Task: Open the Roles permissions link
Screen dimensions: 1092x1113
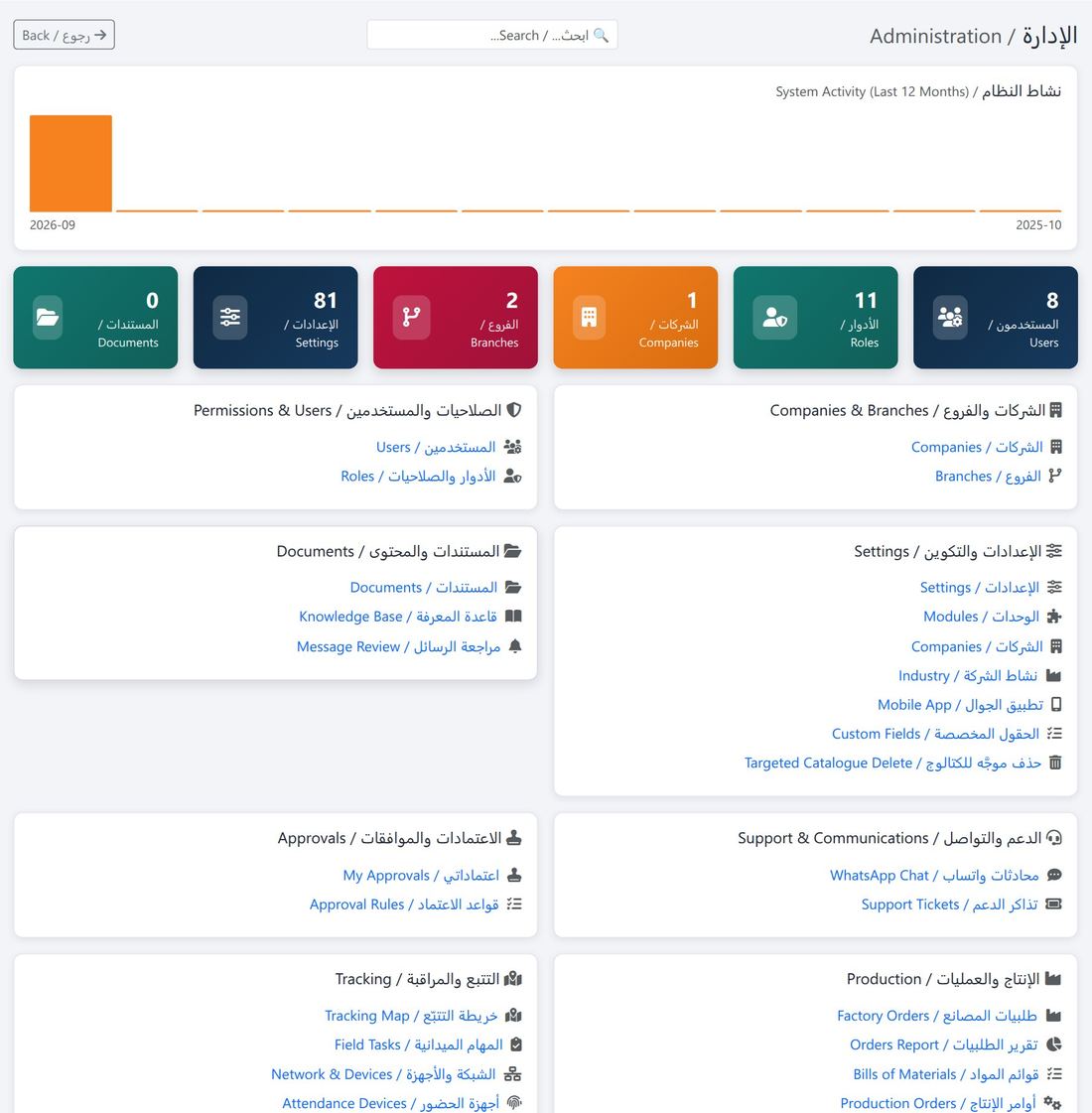Action: point(418,477)
